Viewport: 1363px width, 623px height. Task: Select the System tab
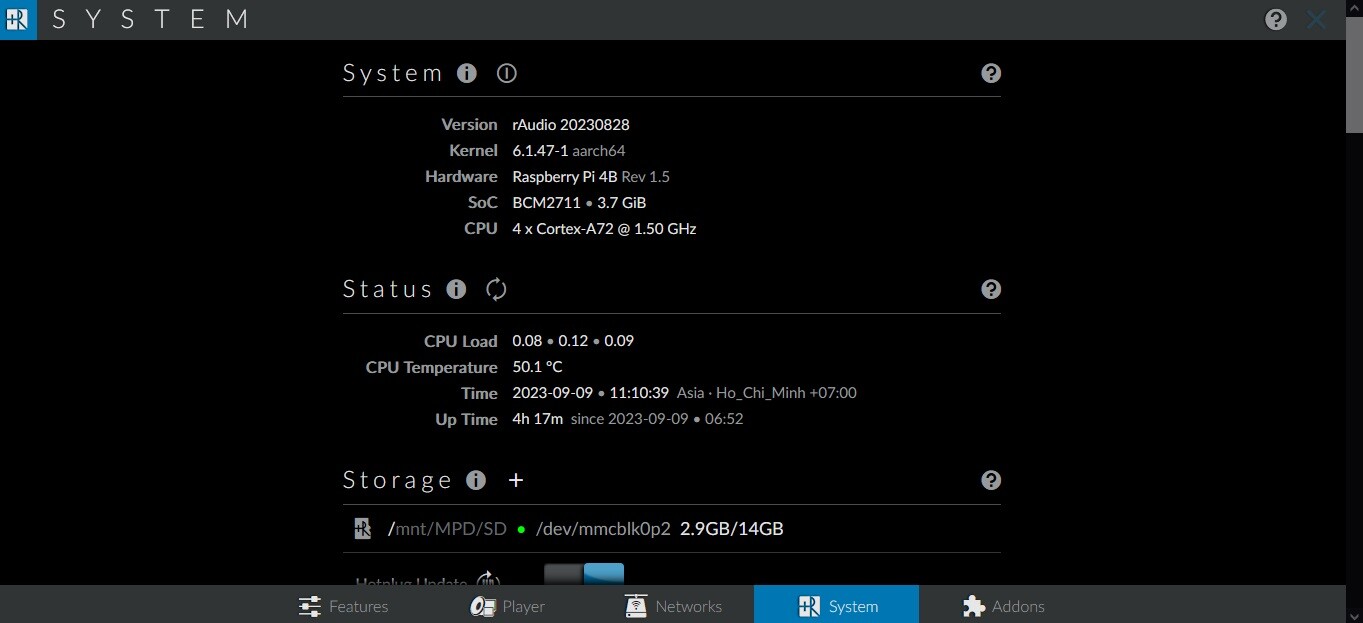836,605
